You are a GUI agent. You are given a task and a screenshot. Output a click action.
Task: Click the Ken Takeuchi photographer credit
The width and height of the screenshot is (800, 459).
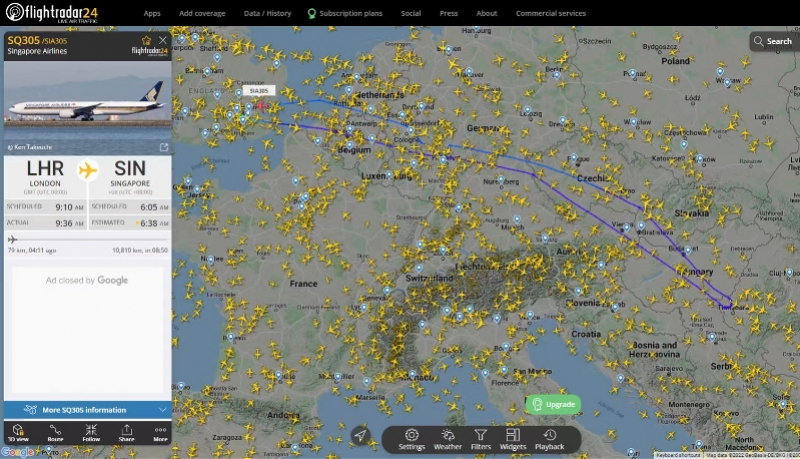(30, 147)
